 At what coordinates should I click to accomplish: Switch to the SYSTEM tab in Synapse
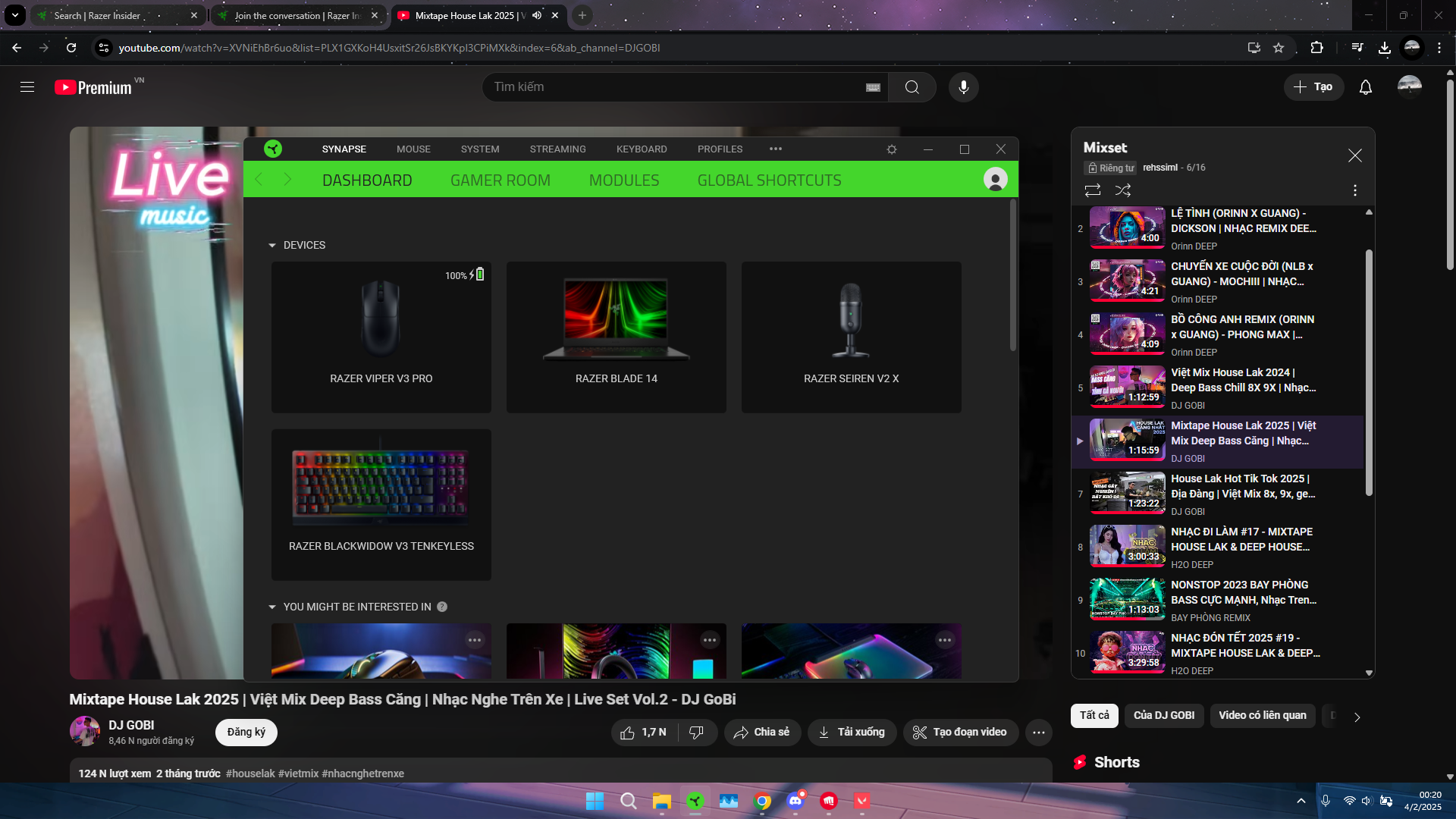(480, 149)
